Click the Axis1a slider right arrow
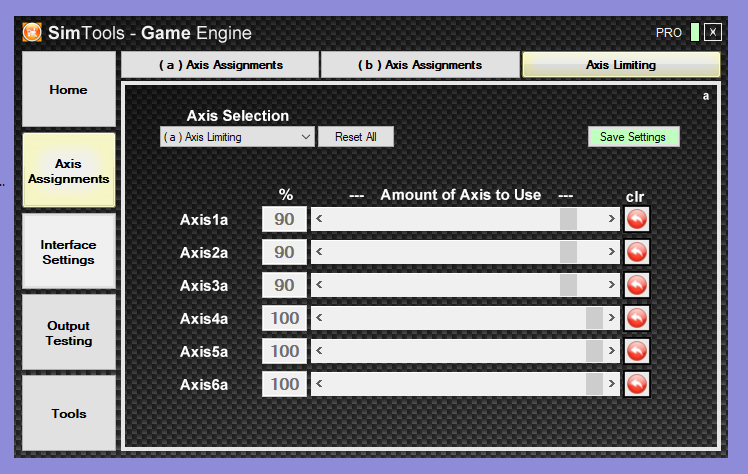This screenshot has width=748, height=474. tap(612, 219)
